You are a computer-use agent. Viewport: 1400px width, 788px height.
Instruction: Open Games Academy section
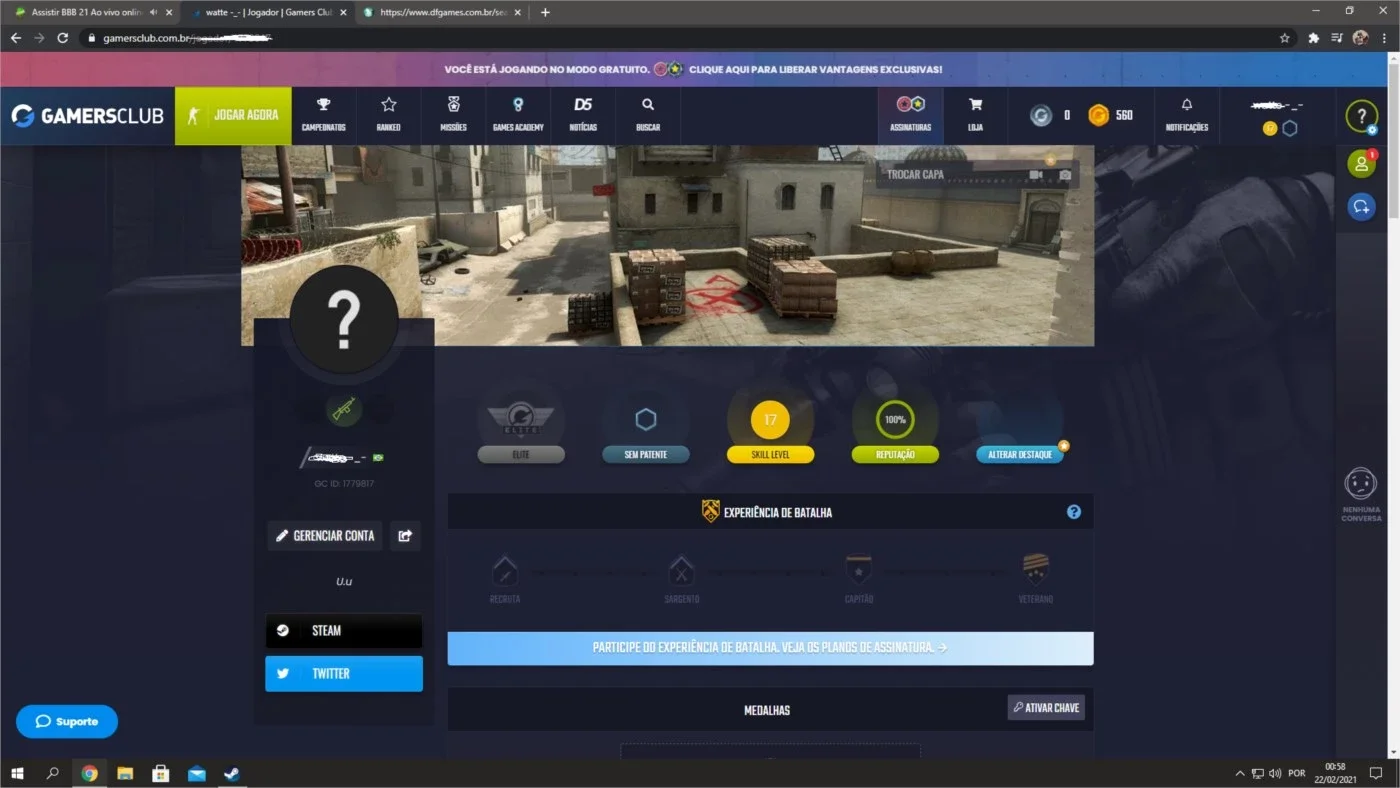click(518, 116)
